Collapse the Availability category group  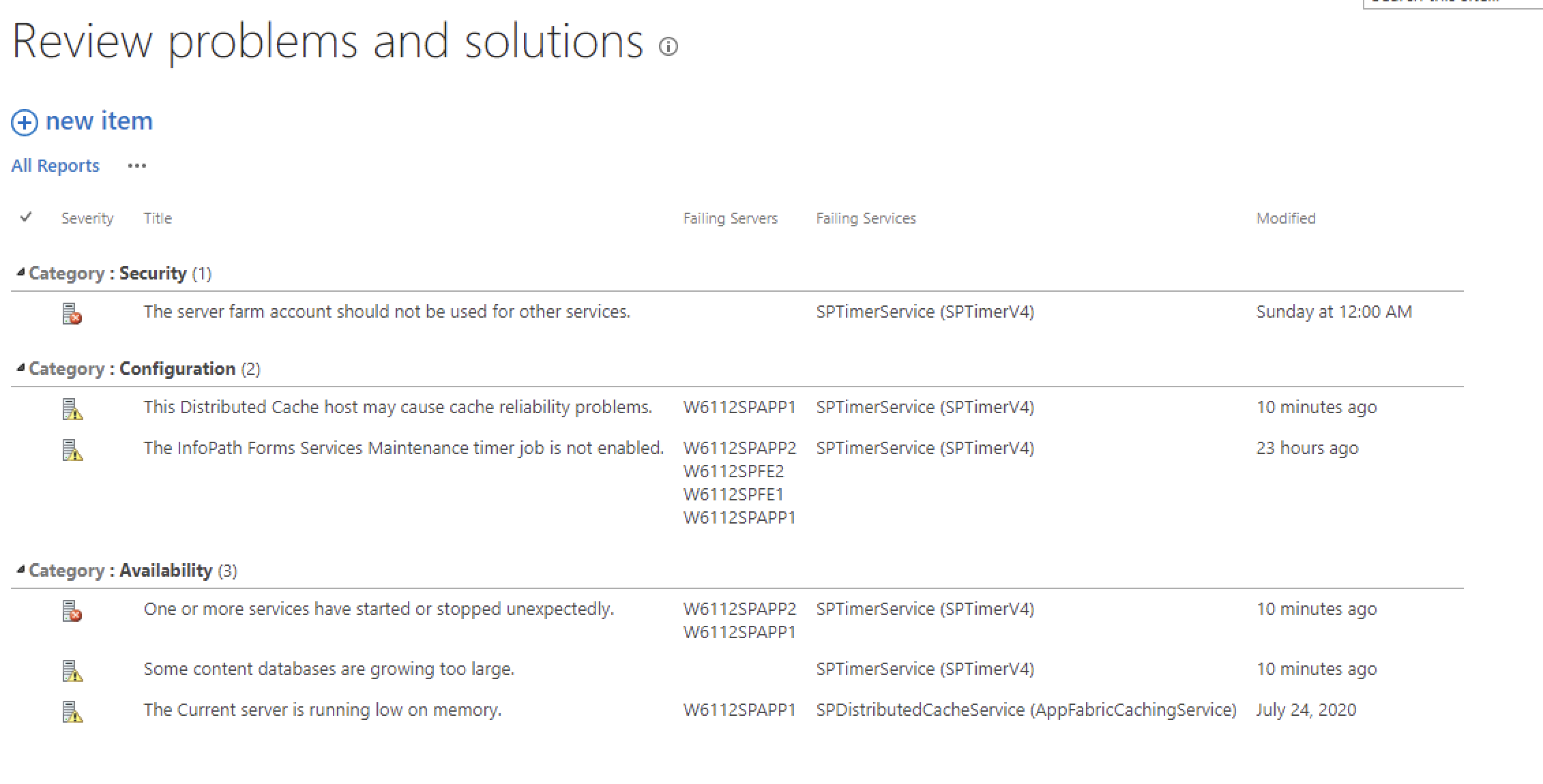tap(21, 569)
